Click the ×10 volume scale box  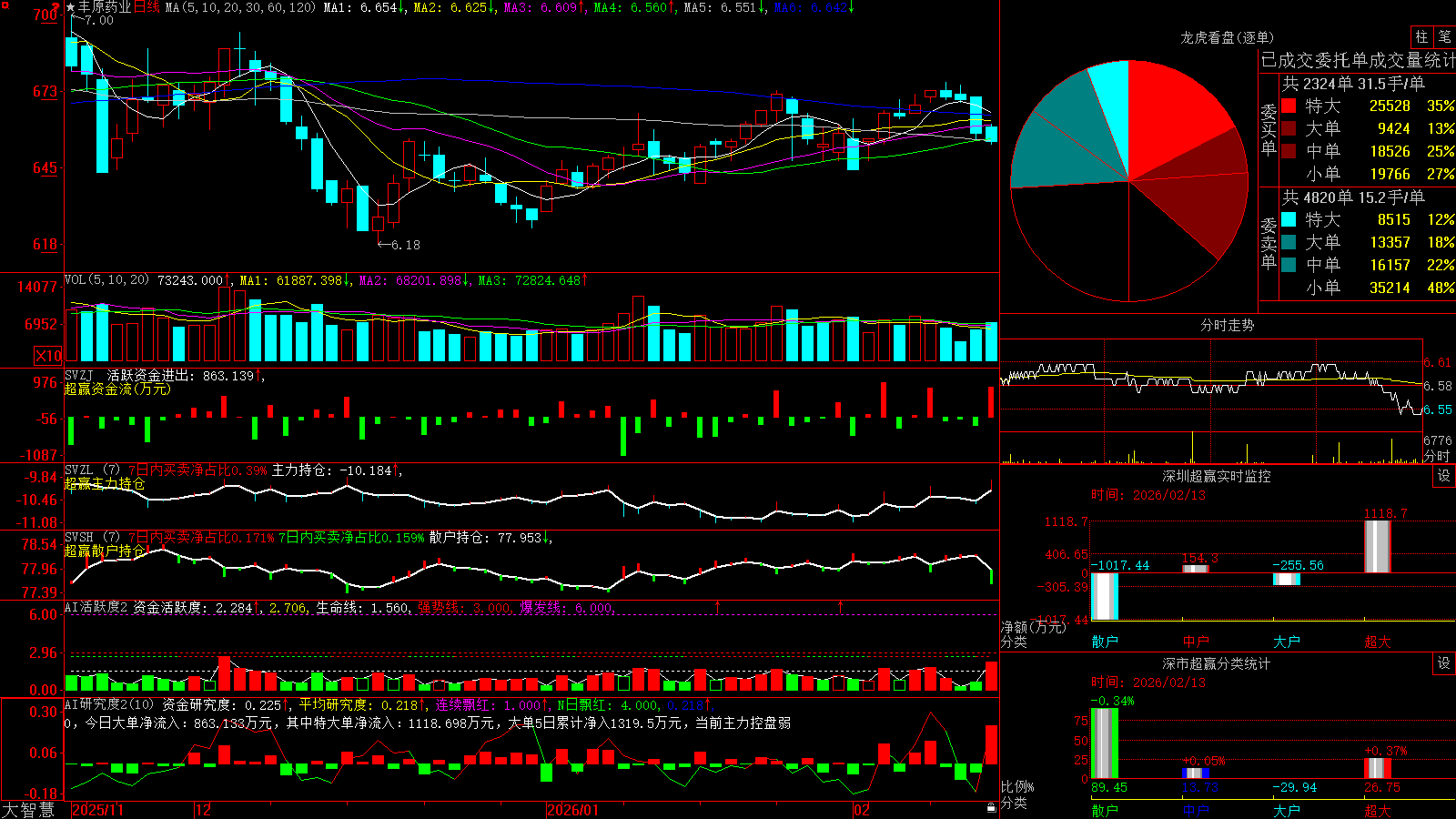(x=48, y=356)
